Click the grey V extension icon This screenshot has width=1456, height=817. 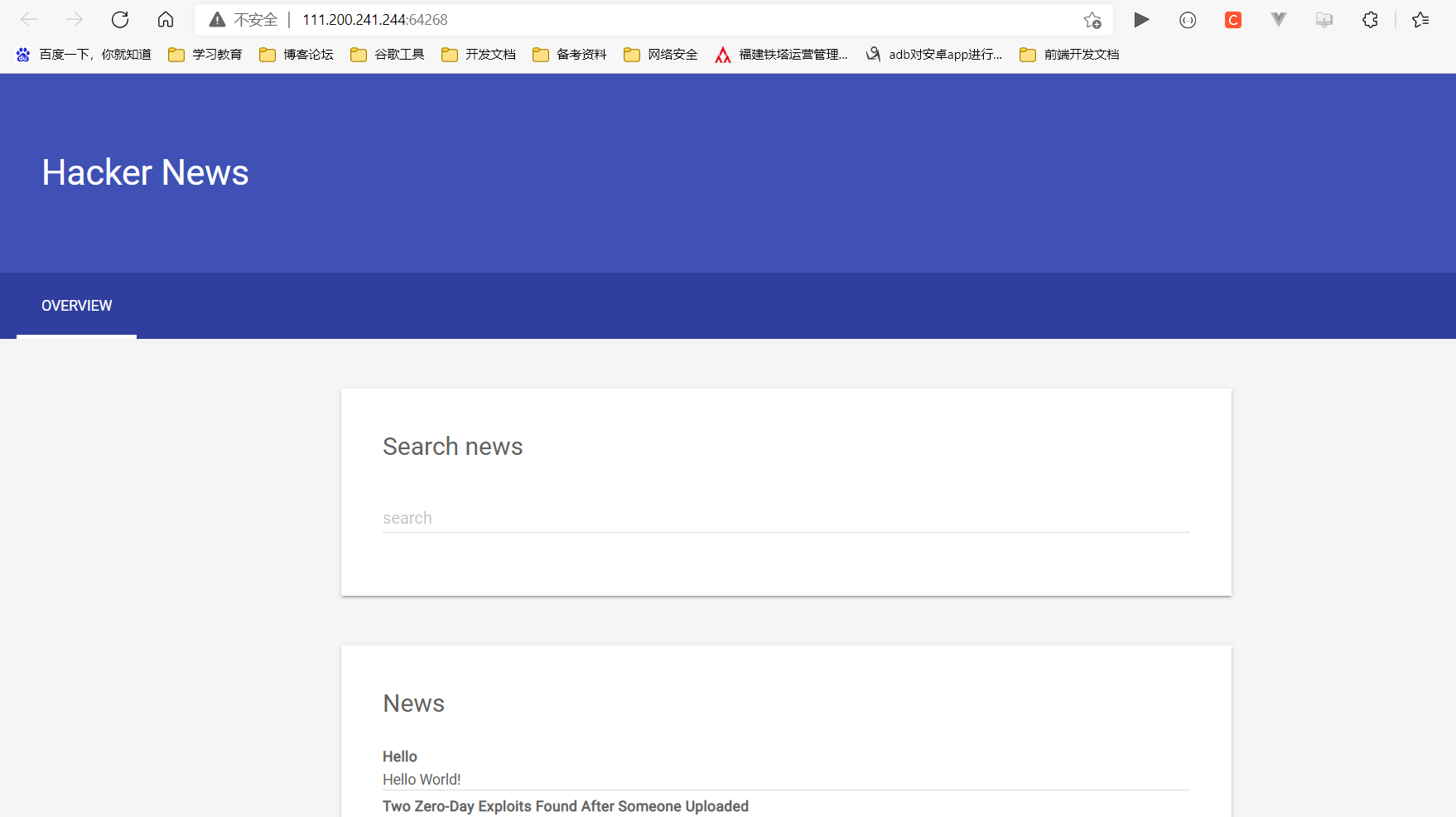click(1279, 20)
